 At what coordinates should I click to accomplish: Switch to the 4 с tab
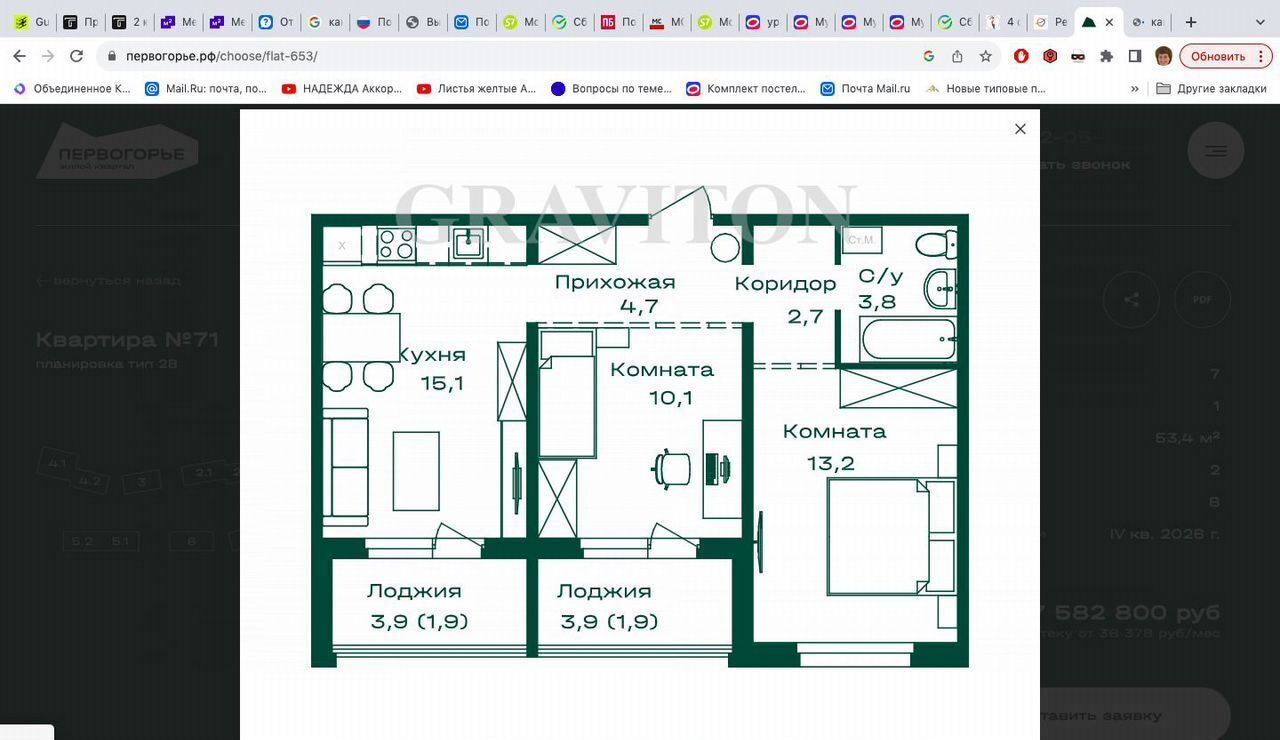1003,22
